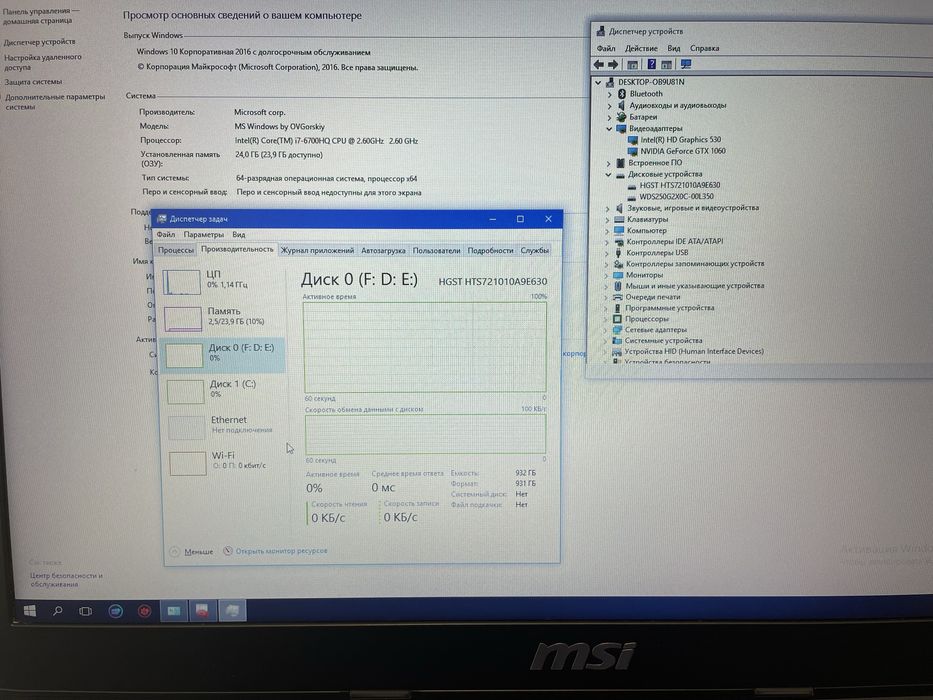Select Ethernet in performance sidebar
Viewport: 933px width, 700px height.
[x=225, y=426]
